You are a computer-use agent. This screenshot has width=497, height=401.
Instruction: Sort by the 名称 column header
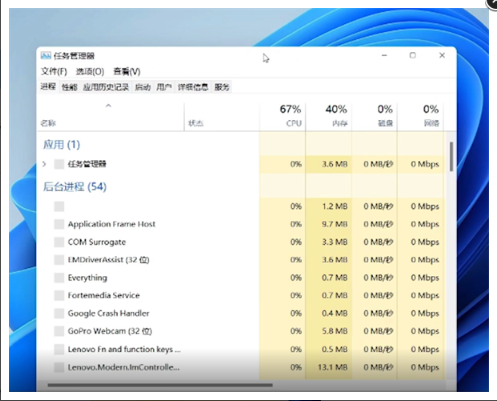click(111, 117)
